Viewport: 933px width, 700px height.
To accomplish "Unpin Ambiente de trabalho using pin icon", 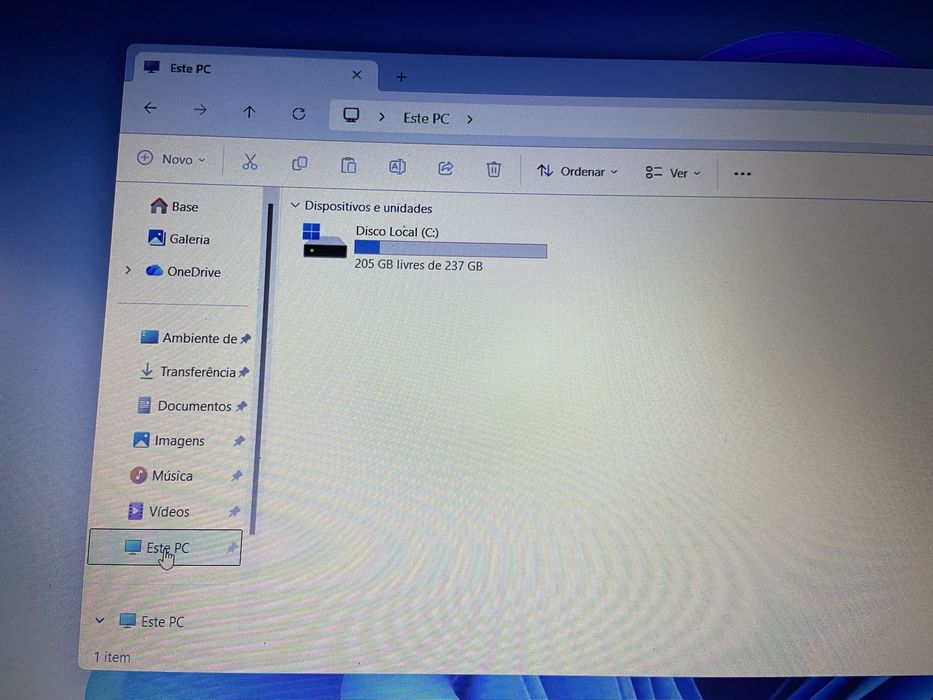I will coord(245,339).
